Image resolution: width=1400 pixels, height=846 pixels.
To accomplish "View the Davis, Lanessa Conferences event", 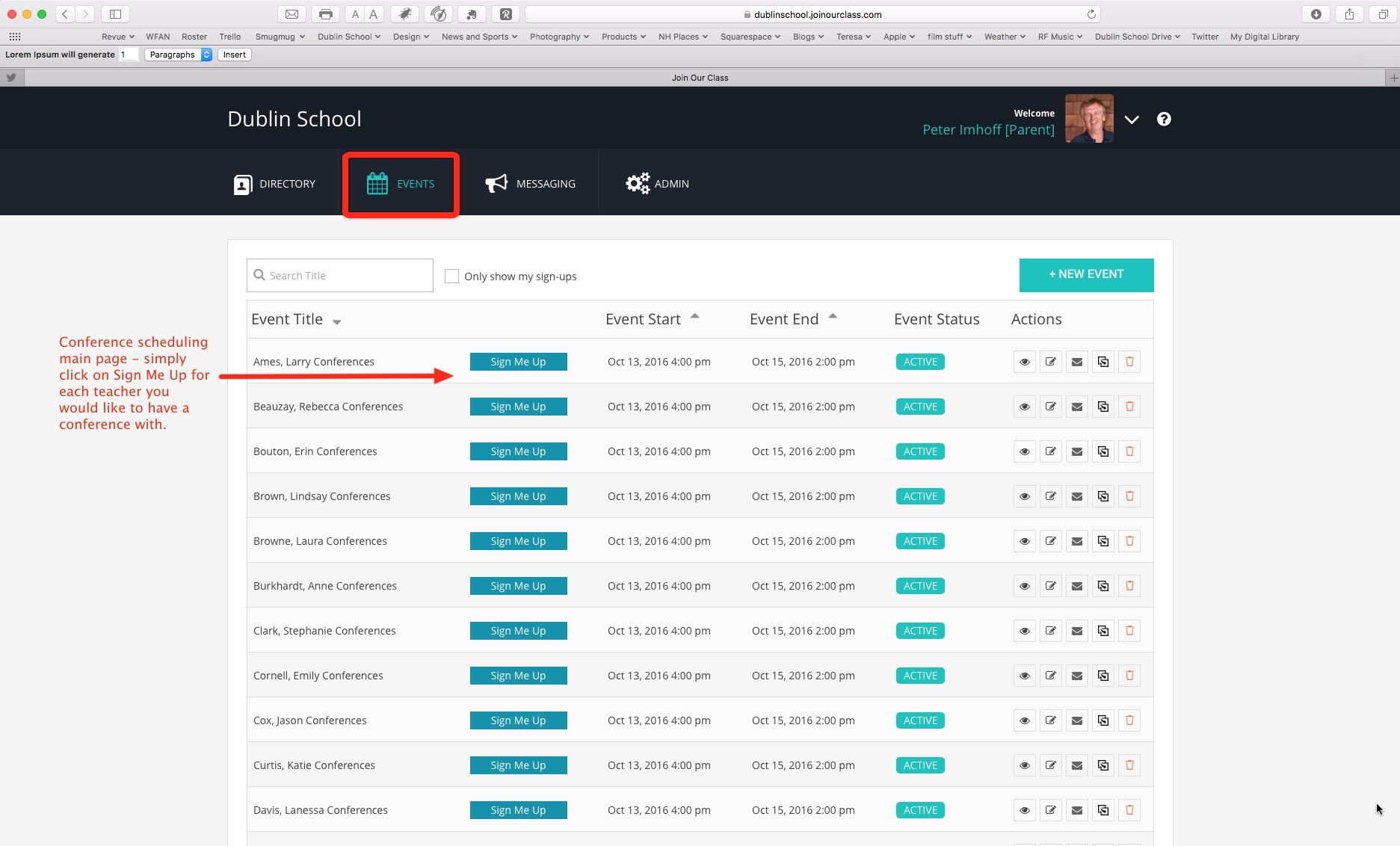I will pyautogui.click(x=1025, y=810).
